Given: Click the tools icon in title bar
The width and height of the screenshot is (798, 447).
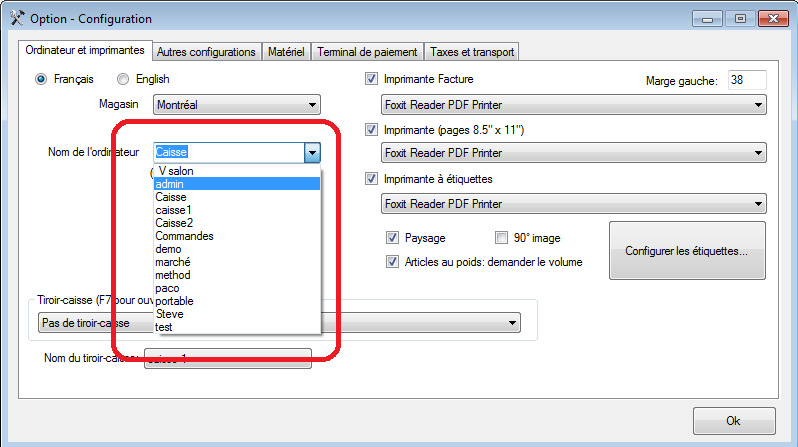Looking at the screenshot, I should 17,18.
